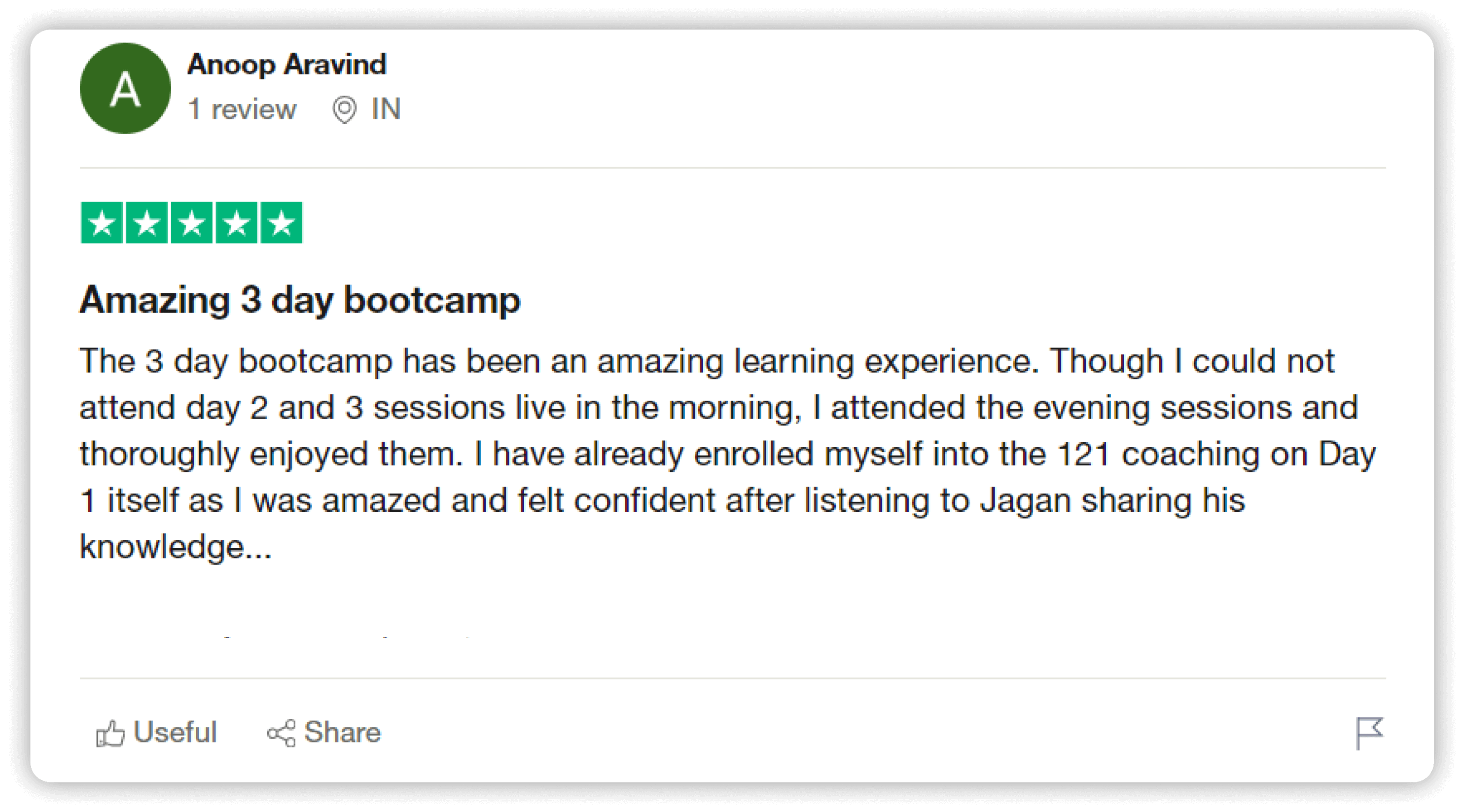Click the 'IN' country label
This screenshot has width=1463, height=812.
click(386, 109)
